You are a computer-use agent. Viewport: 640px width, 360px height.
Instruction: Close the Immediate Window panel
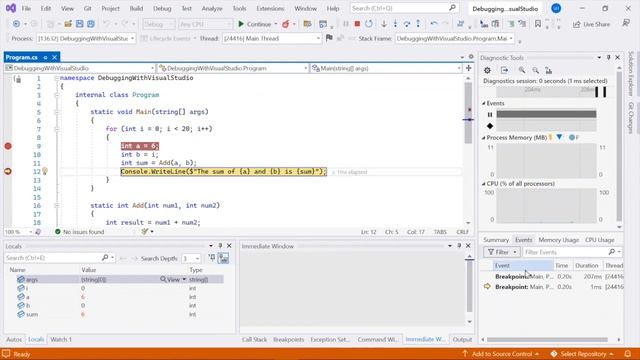(x=468, y=246)
